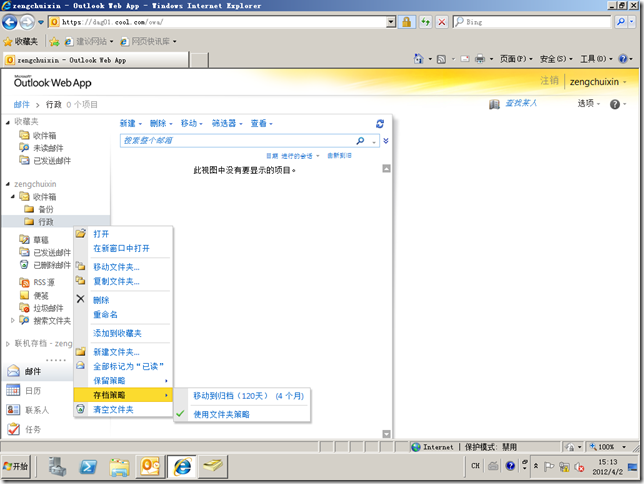Click 删除 in the context menu

point(101,300)
